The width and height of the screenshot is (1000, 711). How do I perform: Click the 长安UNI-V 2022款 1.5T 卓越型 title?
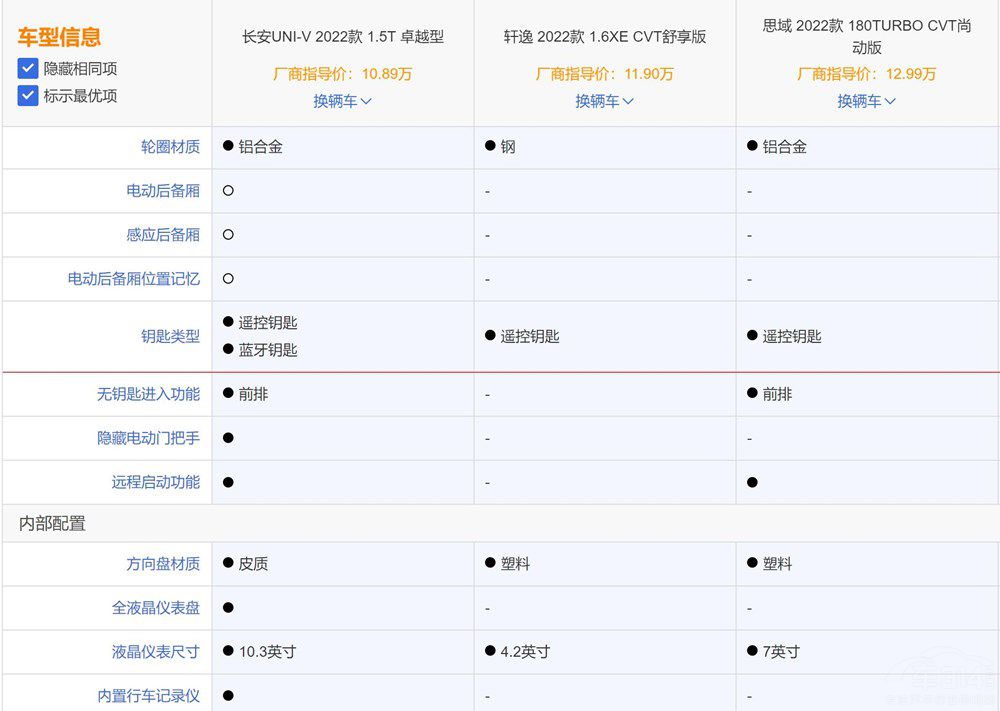(x=342, y=37)
